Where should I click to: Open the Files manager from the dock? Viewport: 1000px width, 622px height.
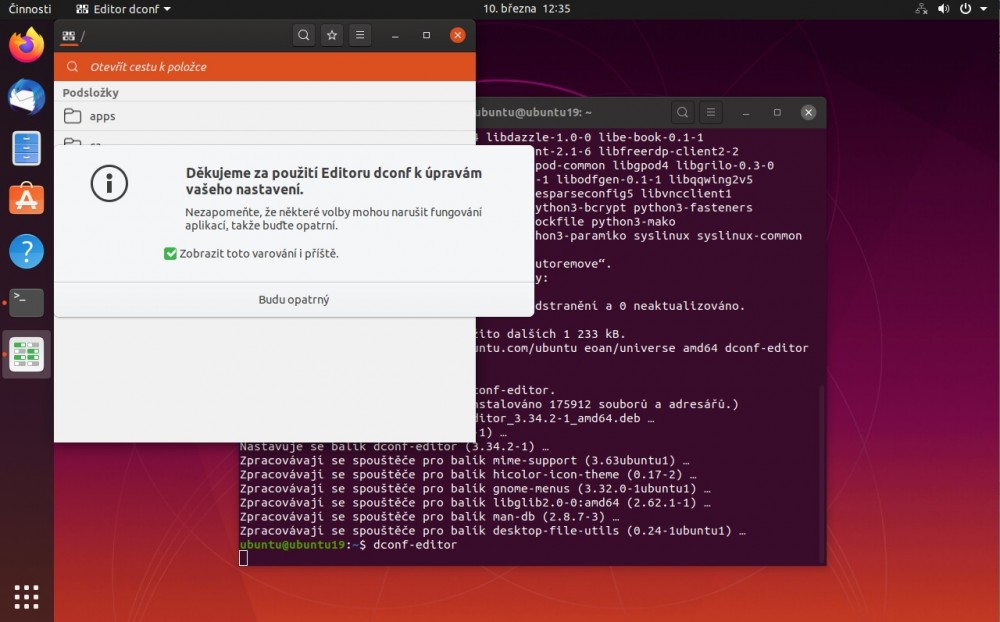tap(27, 148)
